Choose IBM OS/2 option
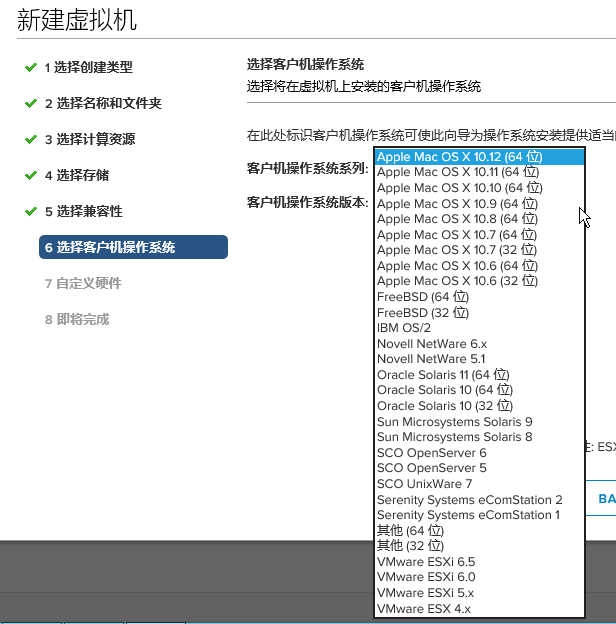The image size is (616, 624). click(480, 328)
